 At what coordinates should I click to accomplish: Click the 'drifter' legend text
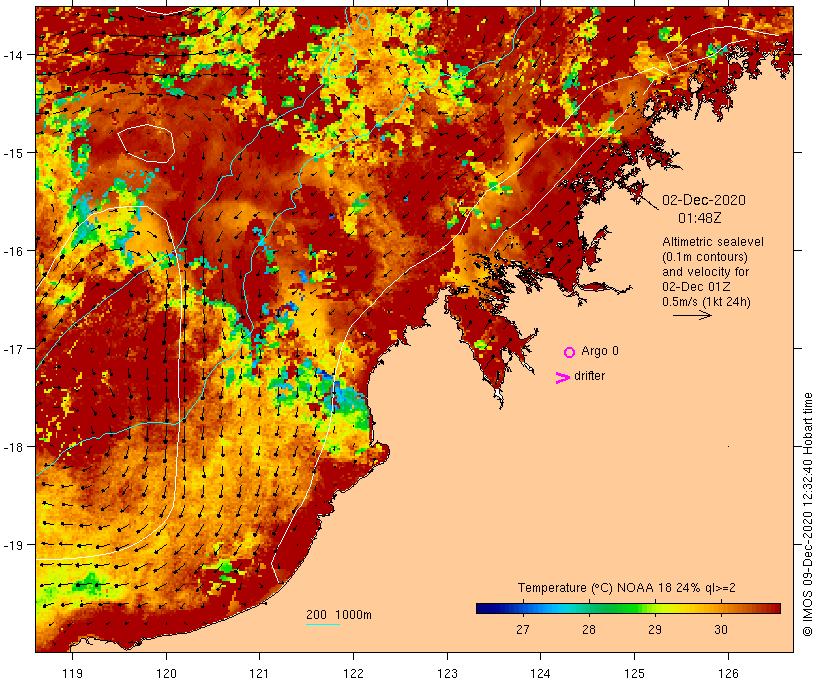[589, 376]
